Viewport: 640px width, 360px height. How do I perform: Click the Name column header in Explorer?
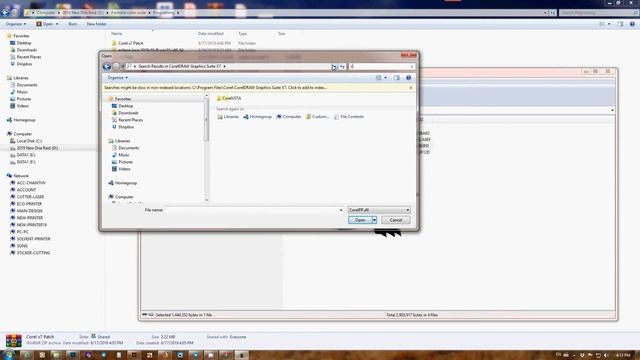pos(117,34)
